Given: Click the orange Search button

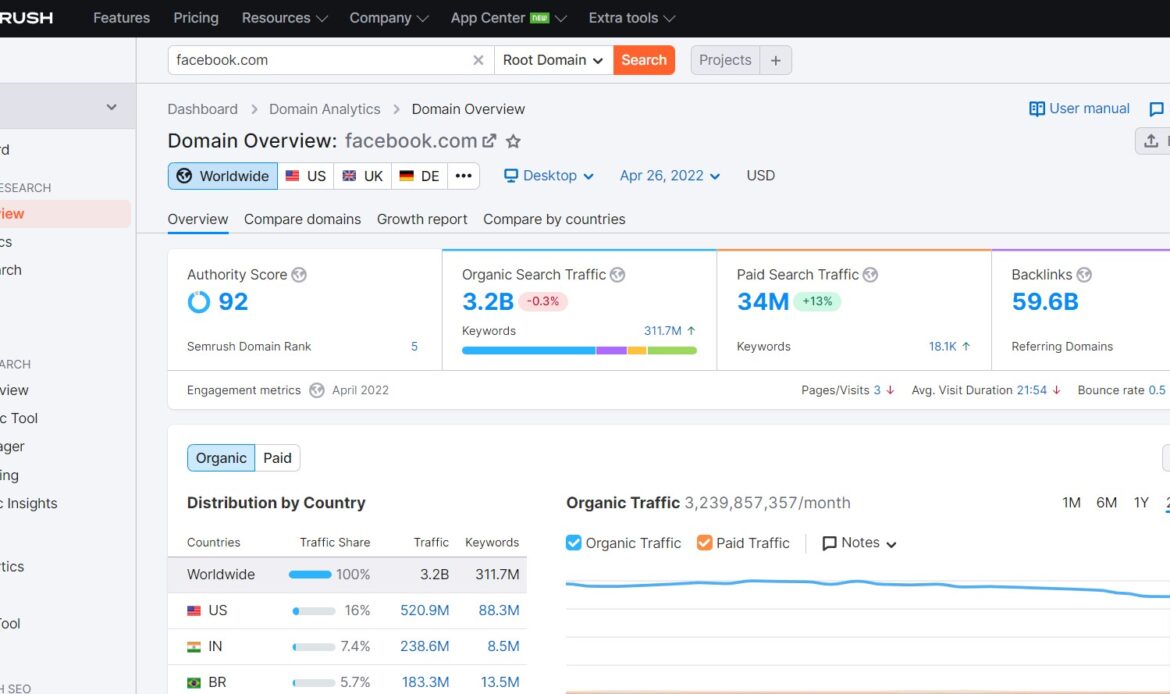Looking at the screenshot, I should [x=644, y=60].
